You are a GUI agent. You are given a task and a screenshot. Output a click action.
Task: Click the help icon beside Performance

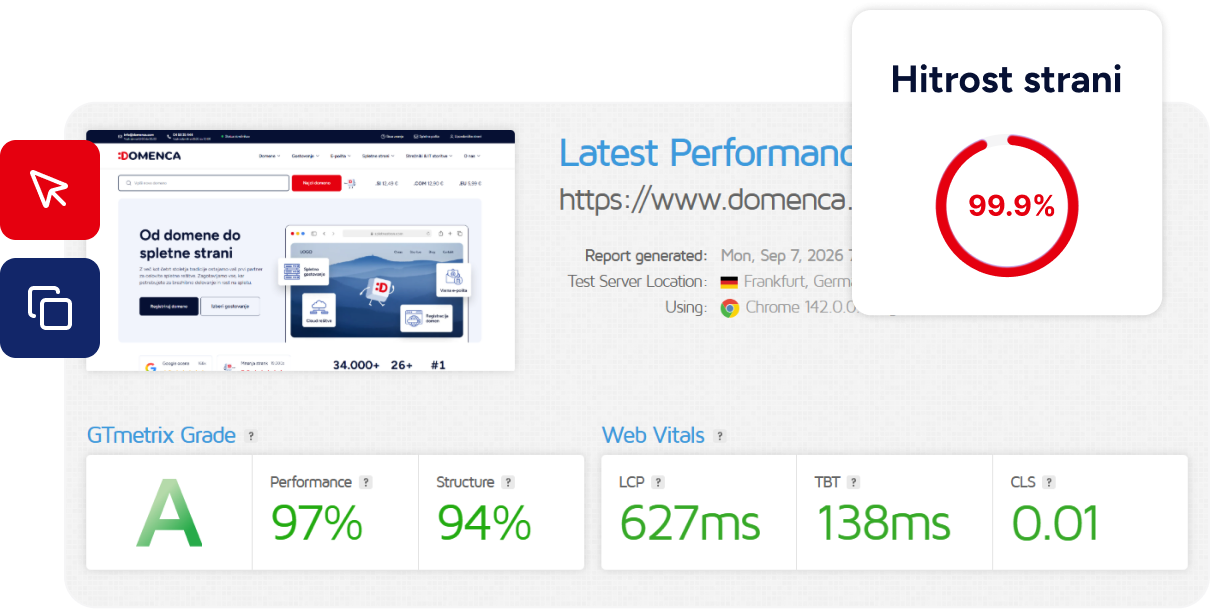click(366, 482)
